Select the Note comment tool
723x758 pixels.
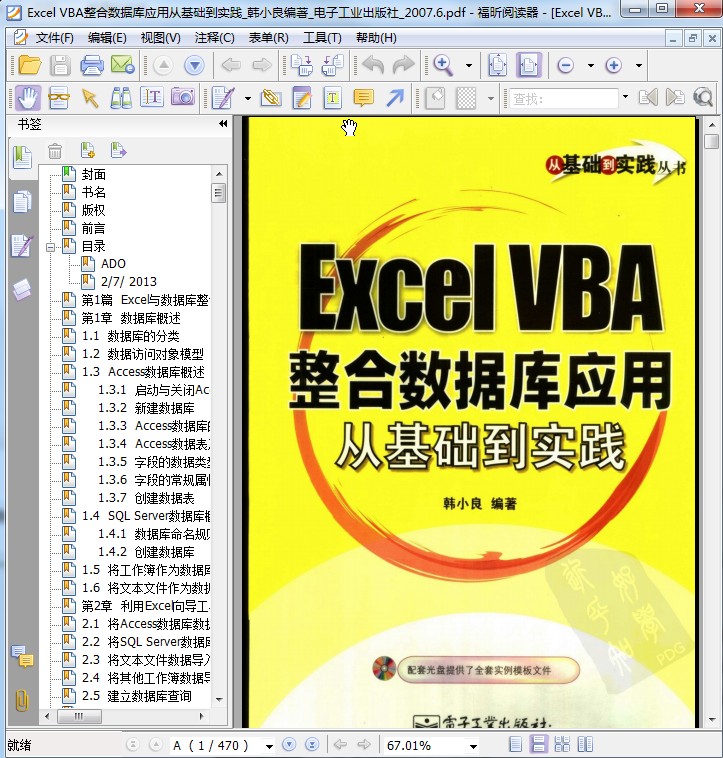click(x=363, y=98)
